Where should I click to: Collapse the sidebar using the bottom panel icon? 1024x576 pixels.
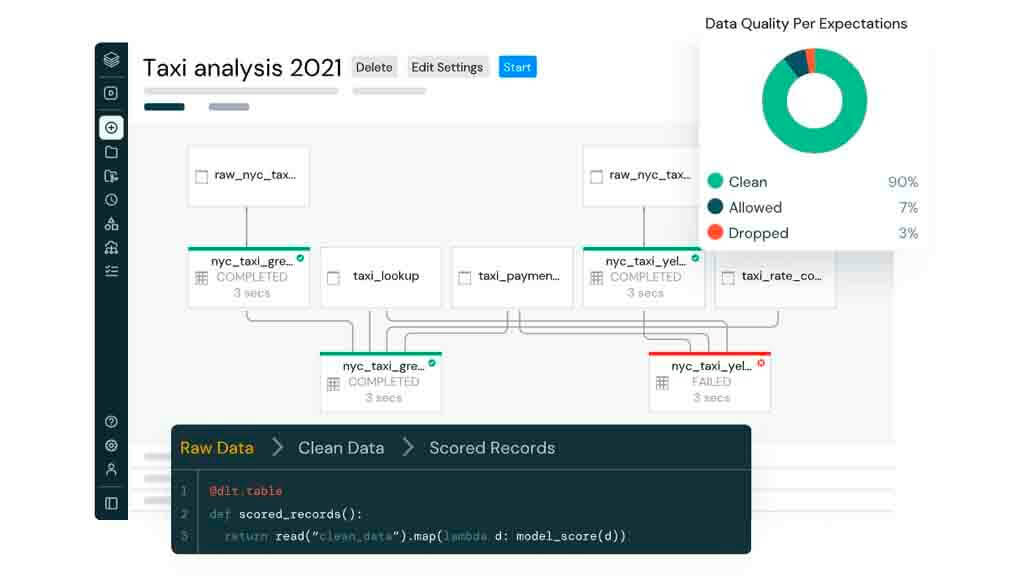[111, 503]
